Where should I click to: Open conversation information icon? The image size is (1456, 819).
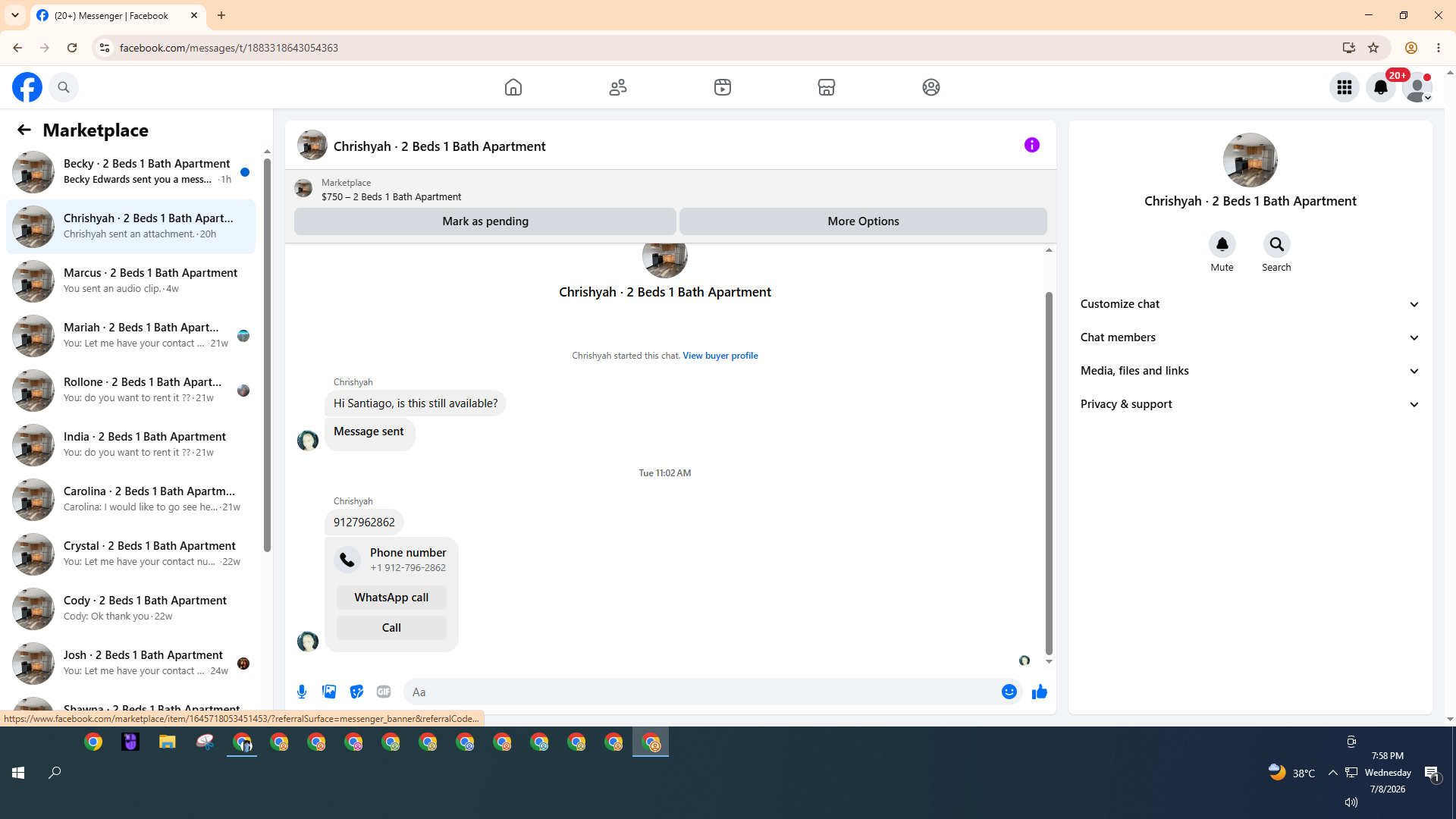tap(1032, 145)
